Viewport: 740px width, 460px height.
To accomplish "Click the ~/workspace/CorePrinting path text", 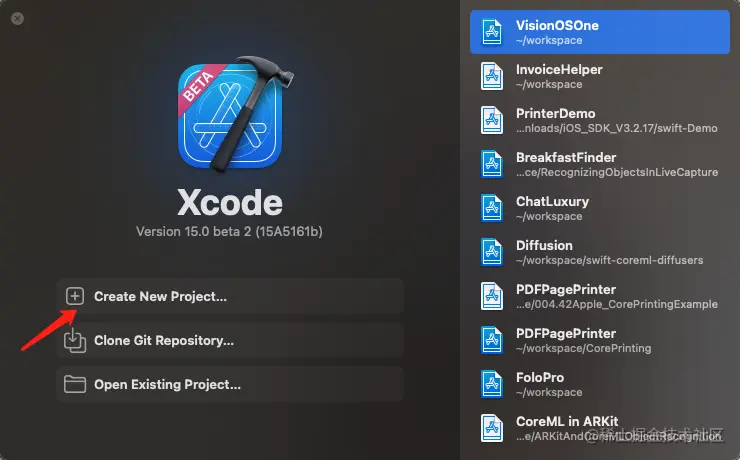I will 583,348.
